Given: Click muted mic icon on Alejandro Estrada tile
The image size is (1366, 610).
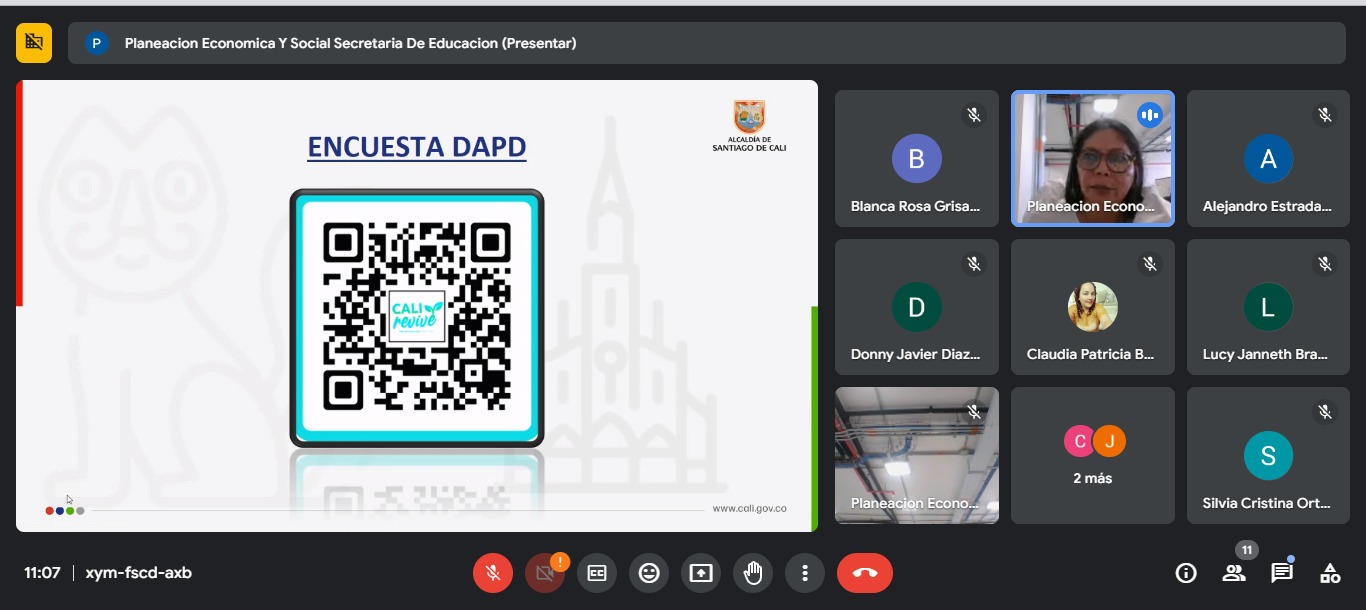Looking at the screenshot, I should coord(1325,115).
